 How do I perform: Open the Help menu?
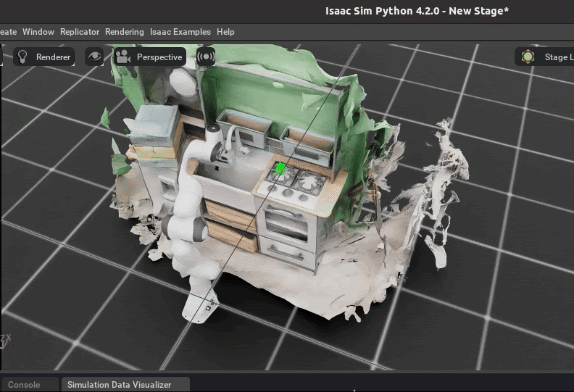coord(226,32)
